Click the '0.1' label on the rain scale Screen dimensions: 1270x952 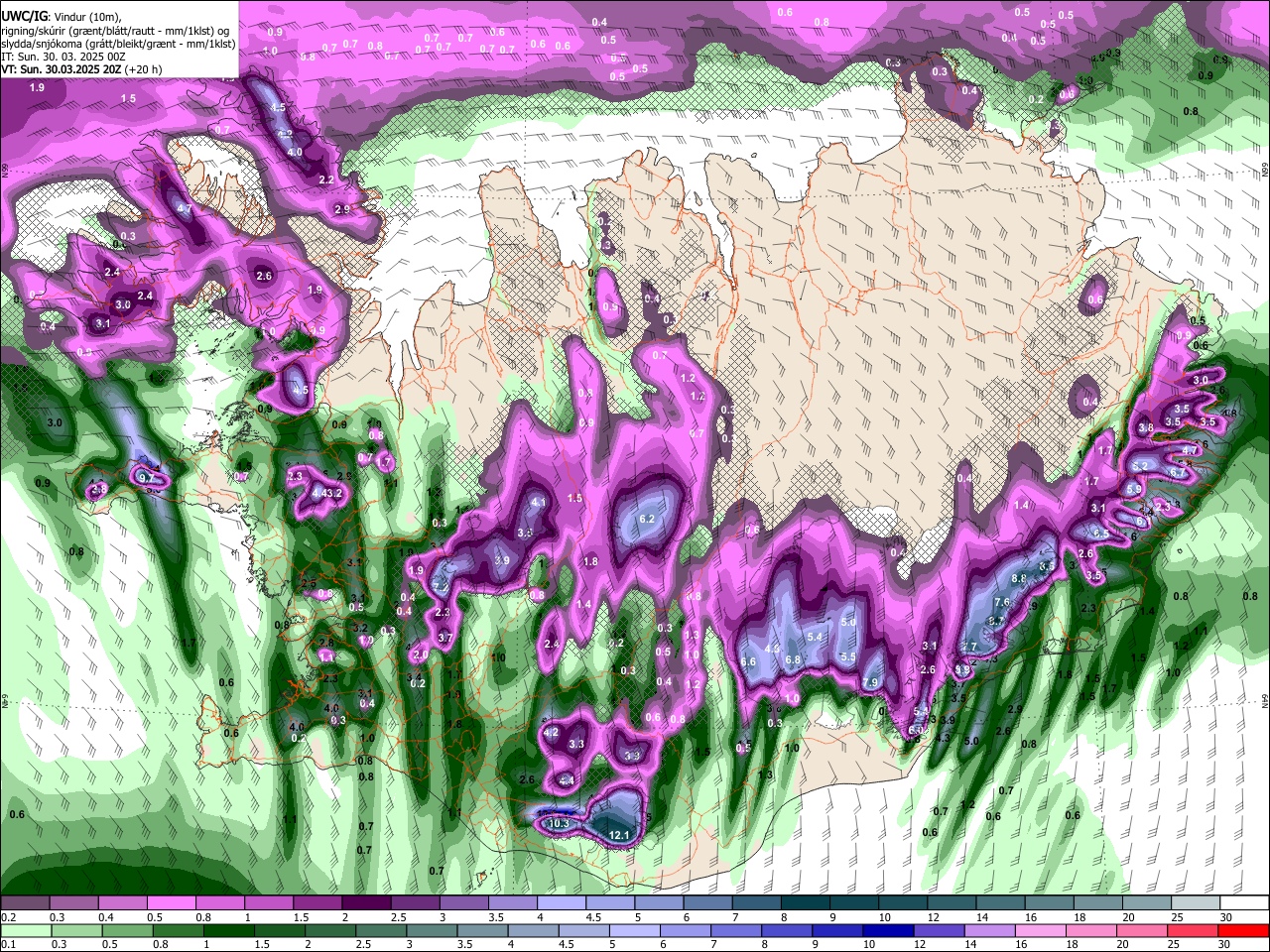click(x=8, y=944)
